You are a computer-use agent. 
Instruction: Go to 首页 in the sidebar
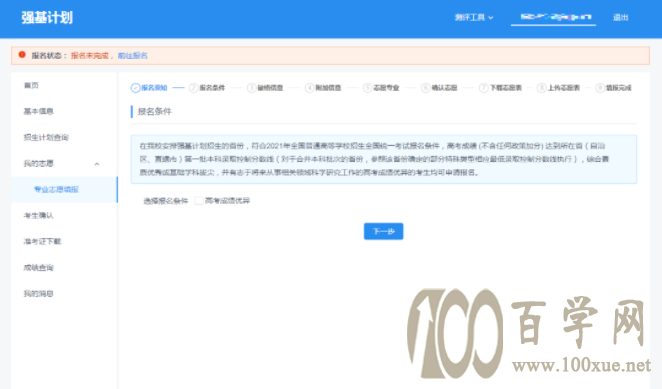pyautogui.click(x=31, y=85)
